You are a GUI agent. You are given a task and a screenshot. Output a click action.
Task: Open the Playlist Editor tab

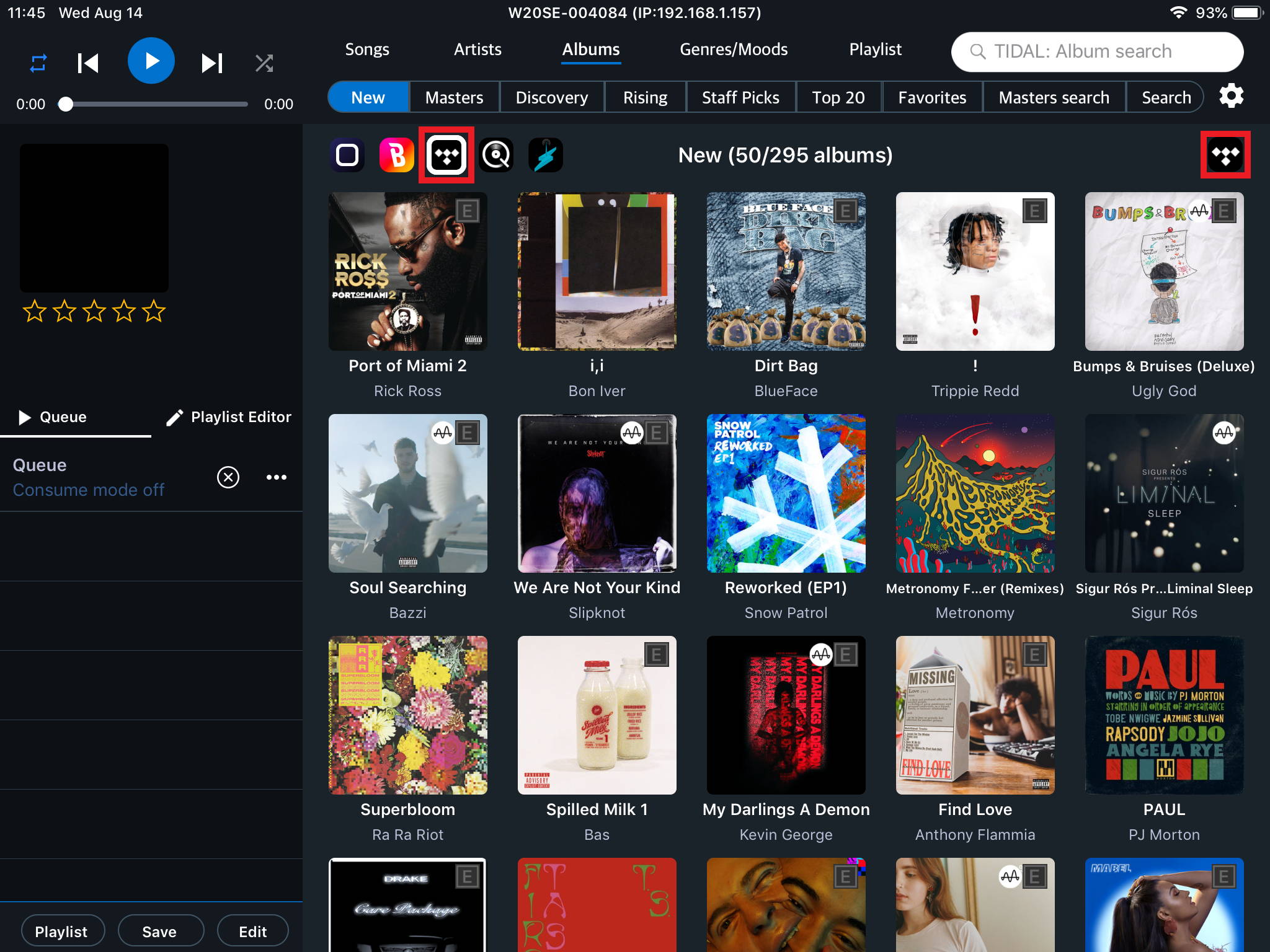[228, 417]
